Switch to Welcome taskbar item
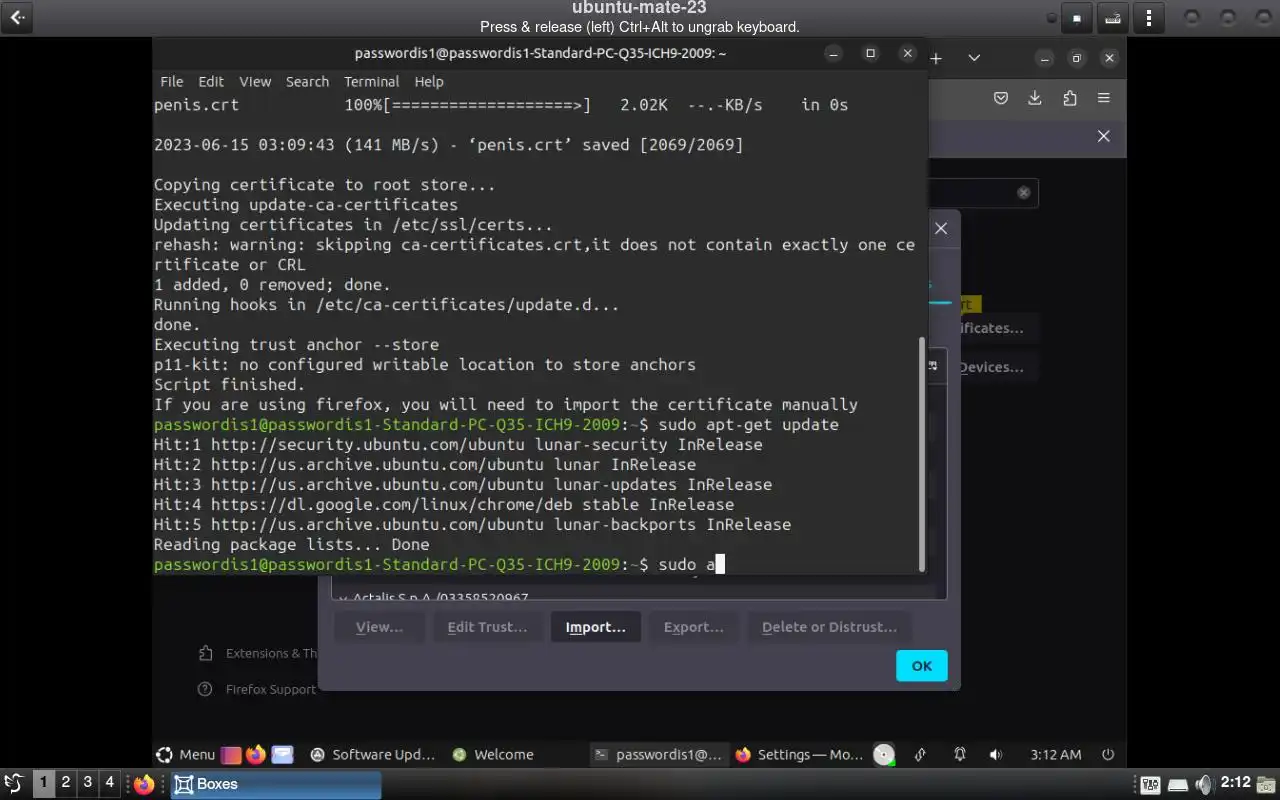The width and height of the screenshot is (1280, 800). click(x=493, y=755)
